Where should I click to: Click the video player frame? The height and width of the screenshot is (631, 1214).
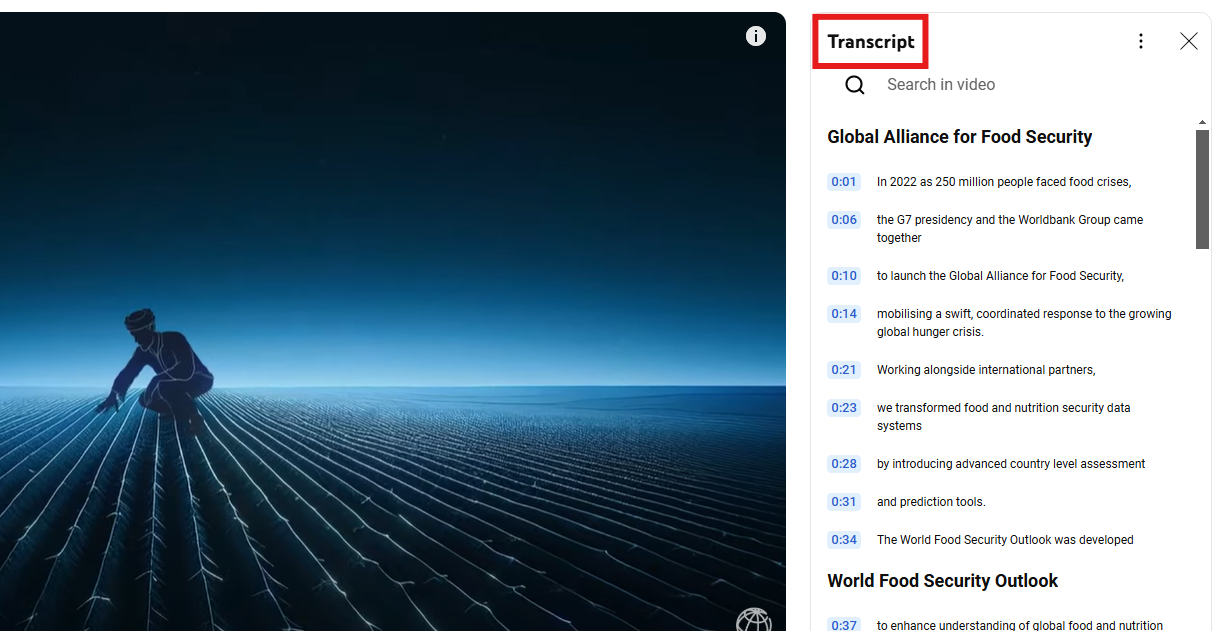pyautogui.click(x=392, y=320)
